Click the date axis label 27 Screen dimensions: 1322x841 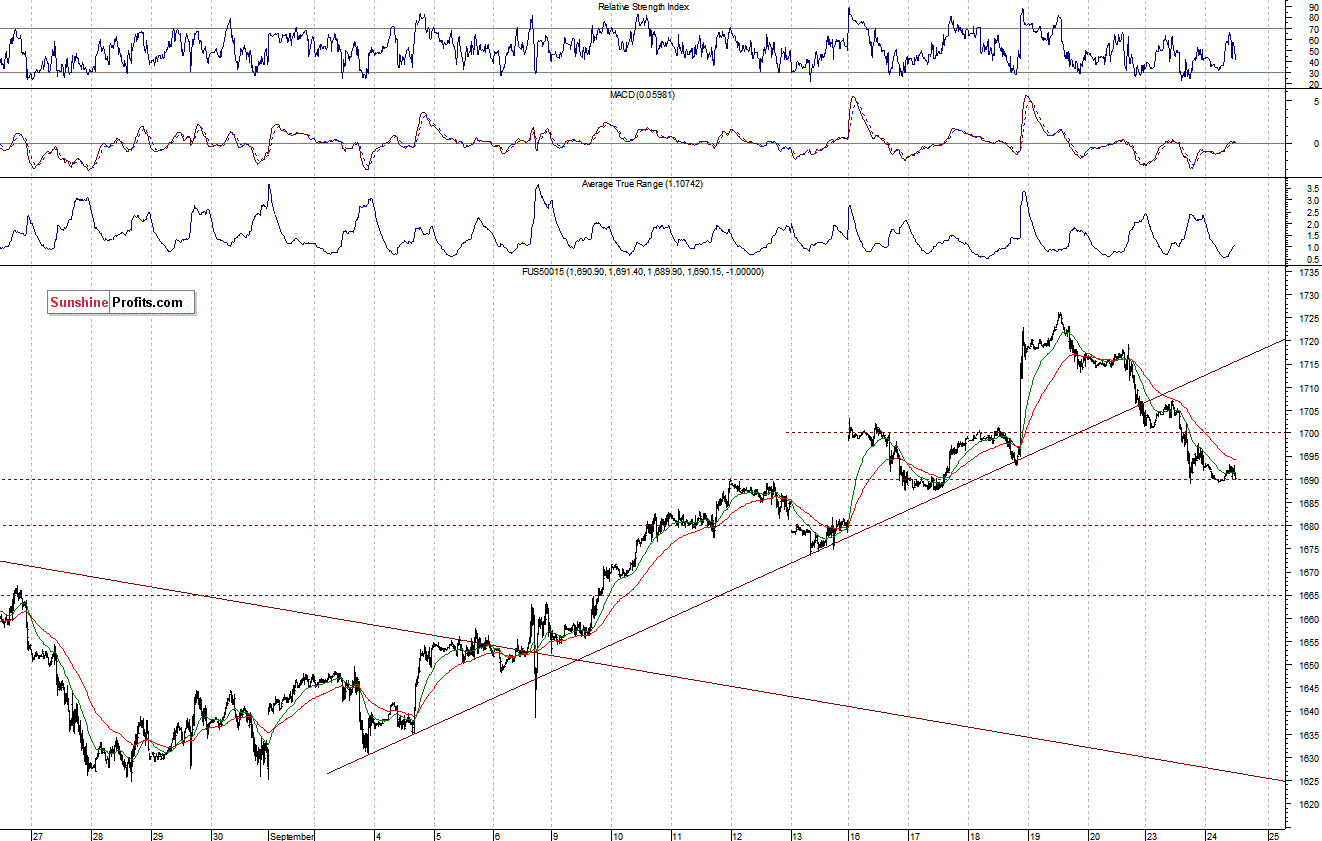38,835
